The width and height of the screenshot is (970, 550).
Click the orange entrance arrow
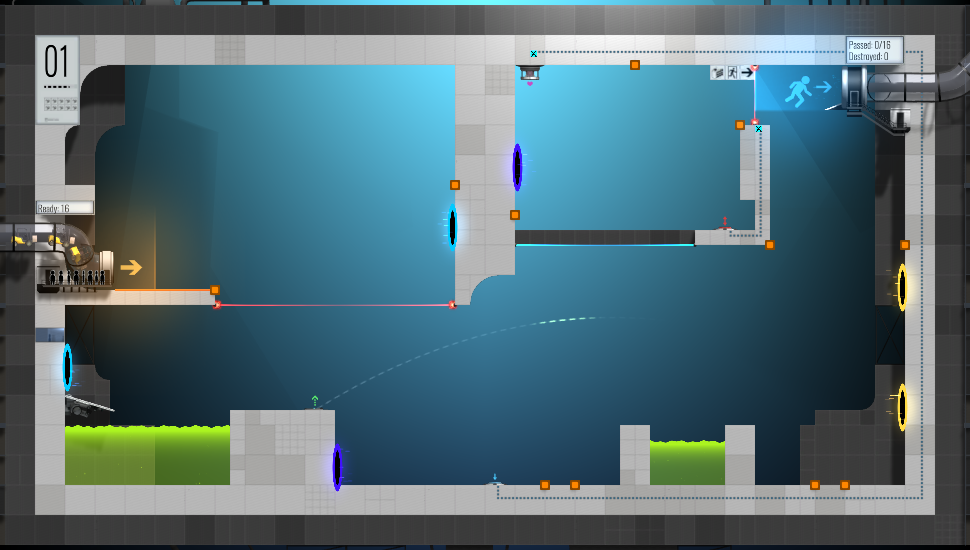click(131, 267)
